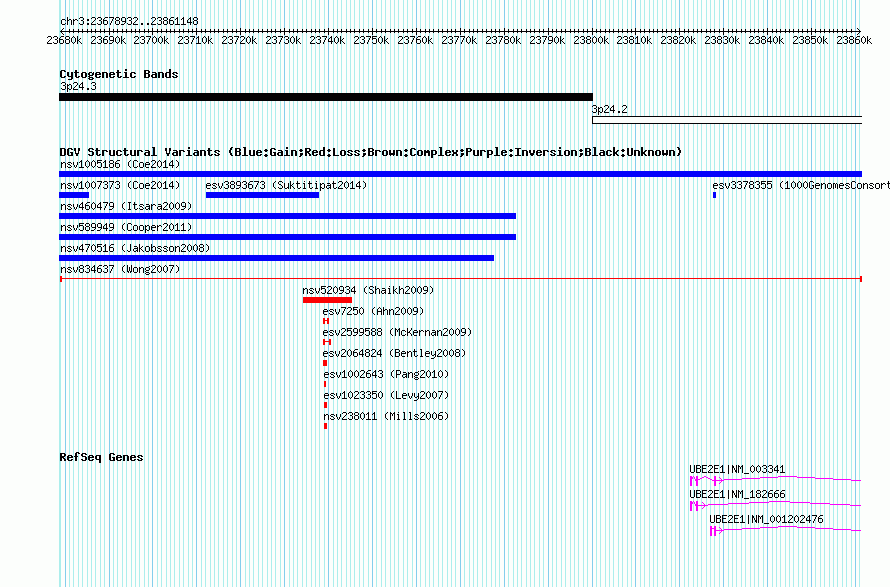Select the esv1023350 red loss marker

pos(325,405)
